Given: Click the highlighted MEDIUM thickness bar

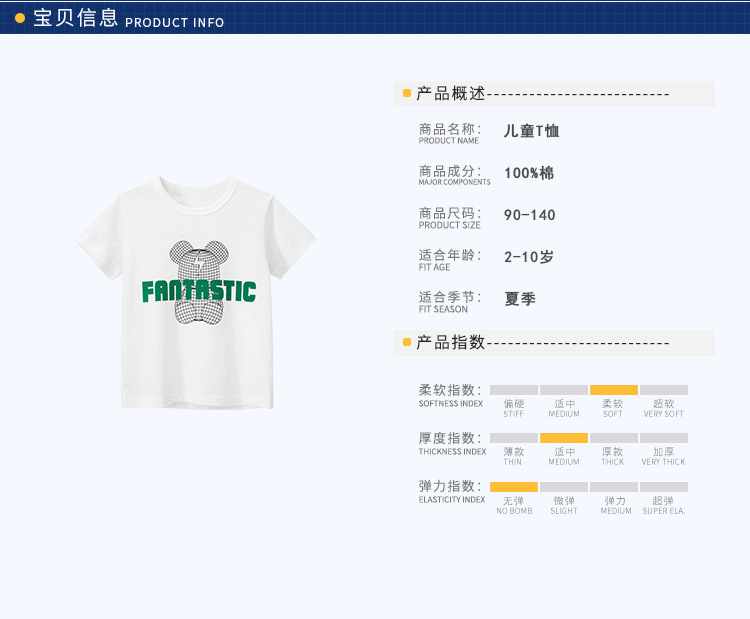Looking at the screenshot, I should coord(564,438).
